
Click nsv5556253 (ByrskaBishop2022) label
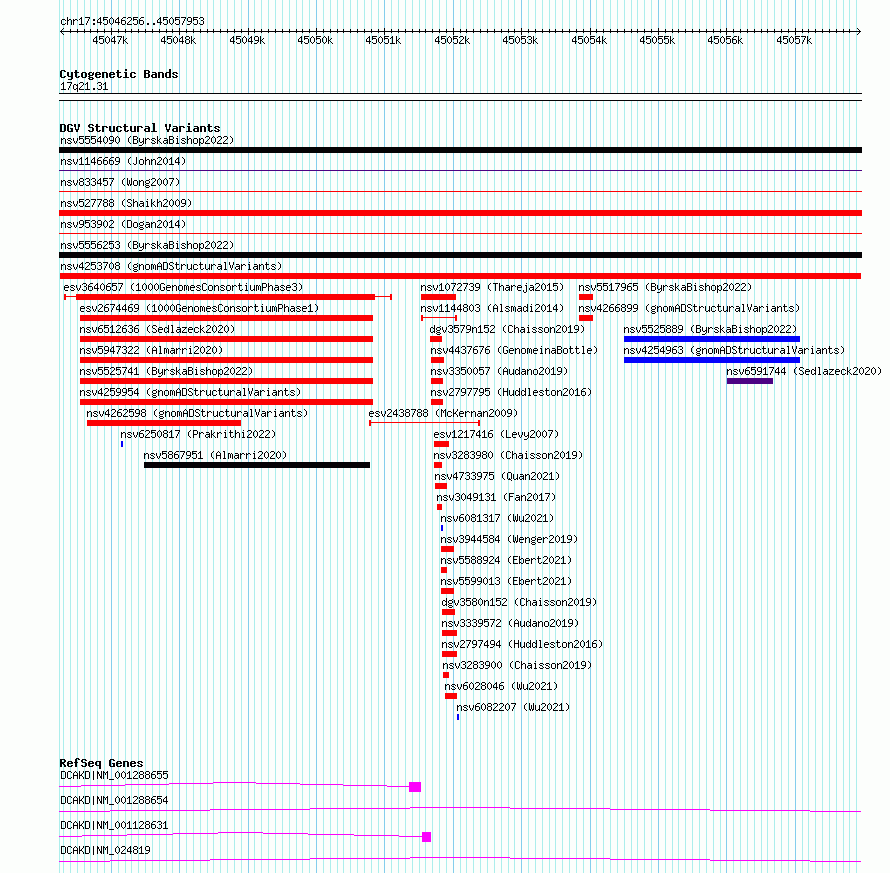click(x=147, y=245)
